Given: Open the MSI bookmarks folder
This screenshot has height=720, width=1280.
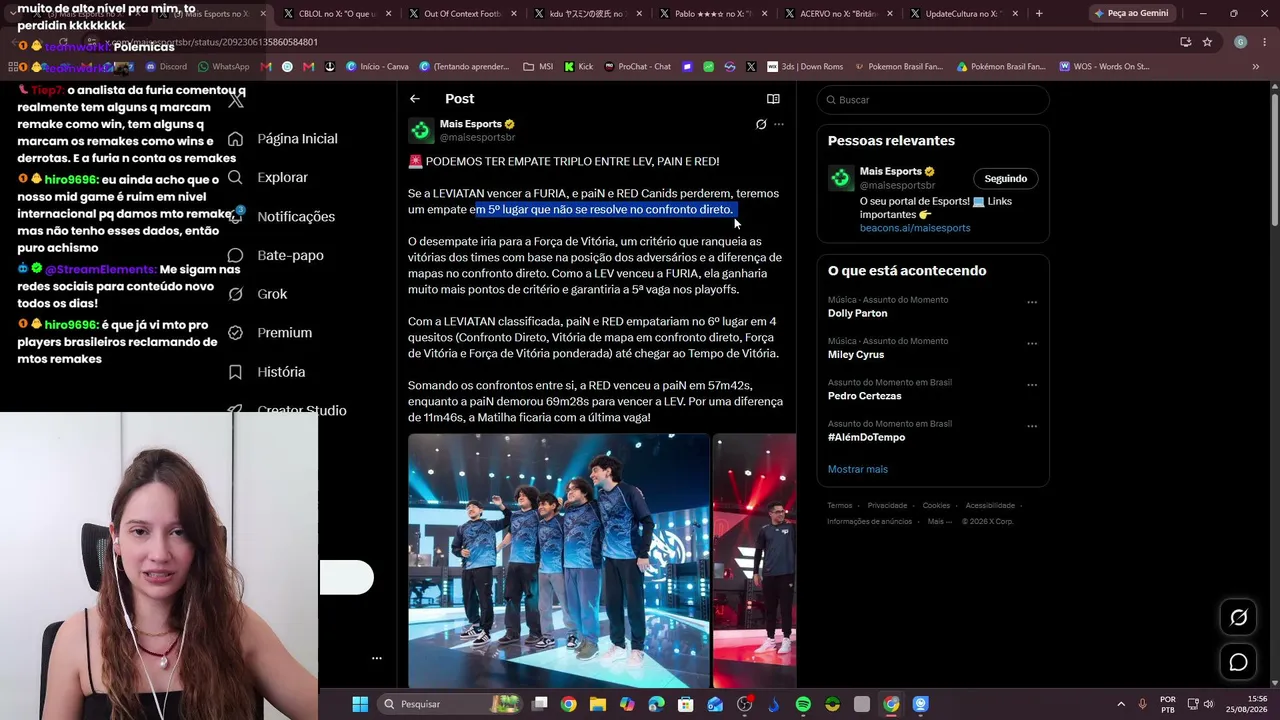Looking at the screenshot, I should (x=538, y=67).
